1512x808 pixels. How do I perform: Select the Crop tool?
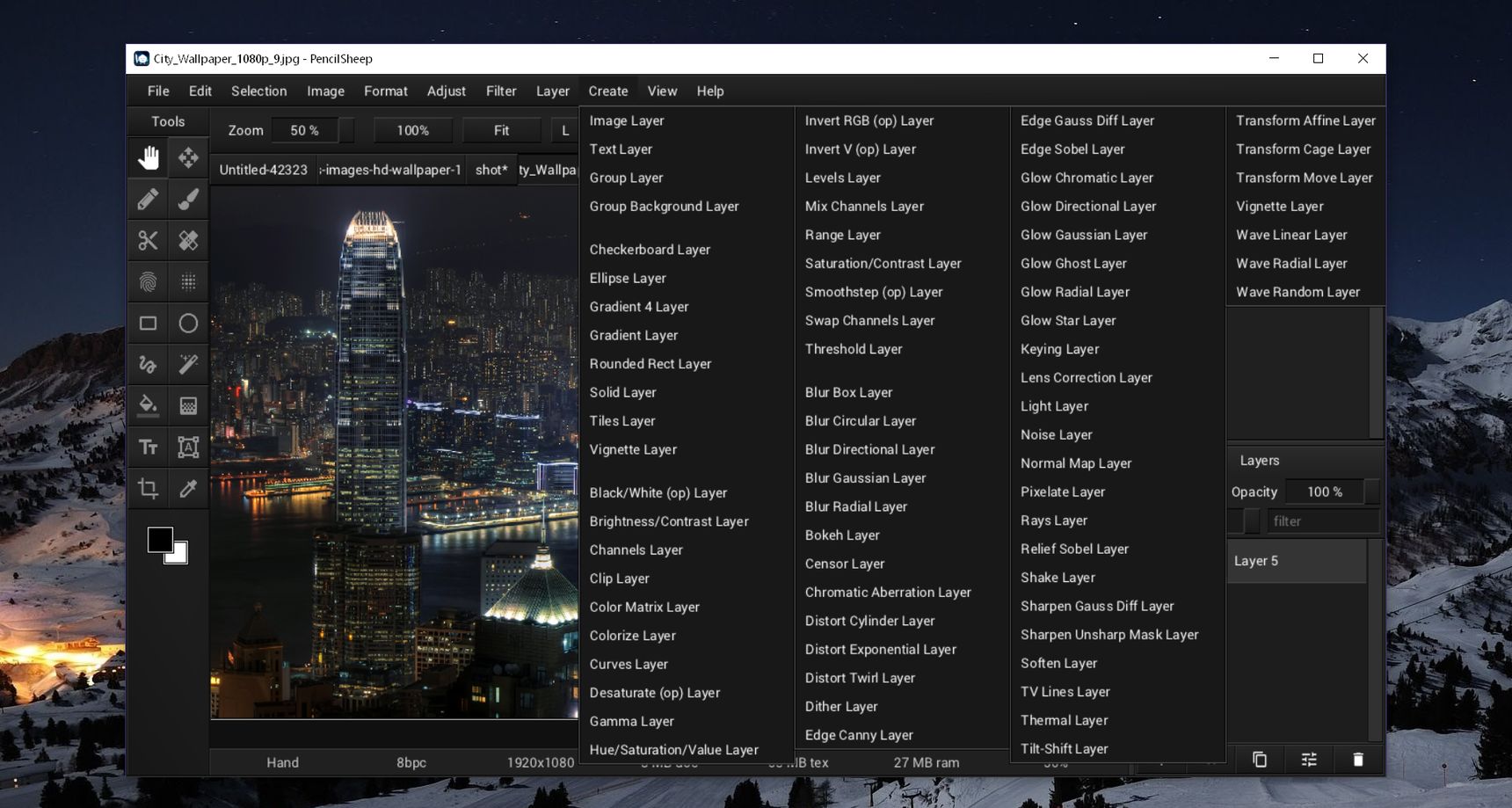click(148, 488)
